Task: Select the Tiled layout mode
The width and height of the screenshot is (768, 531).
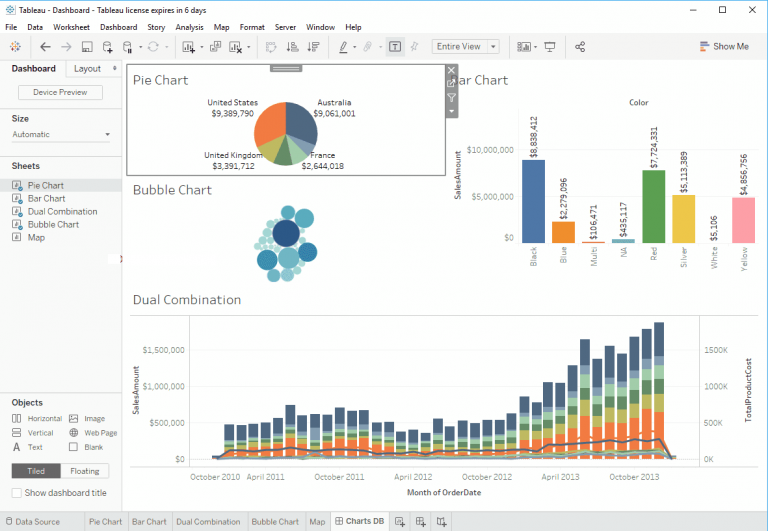Action: coord(36,470)
